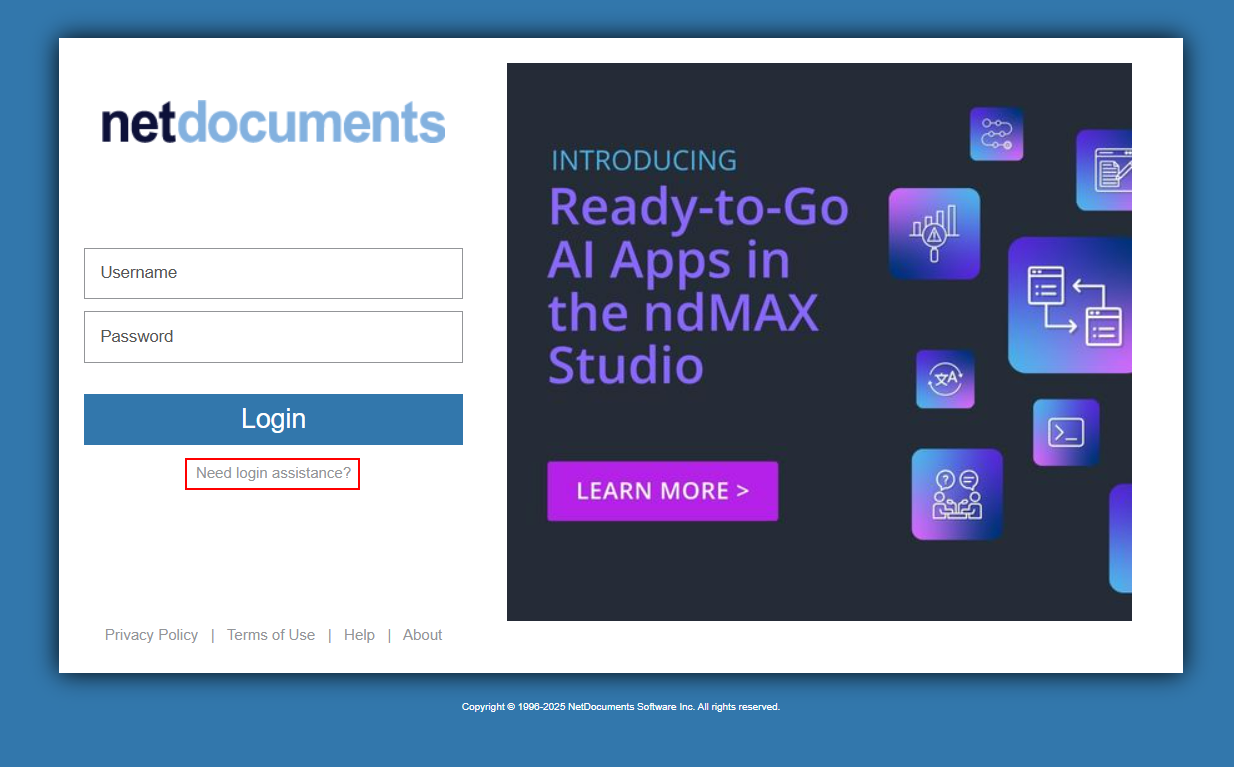The height and width of the screenshot is (767, 1234).
Task: Open the Need login assistance link
Action: coord(273,473)
